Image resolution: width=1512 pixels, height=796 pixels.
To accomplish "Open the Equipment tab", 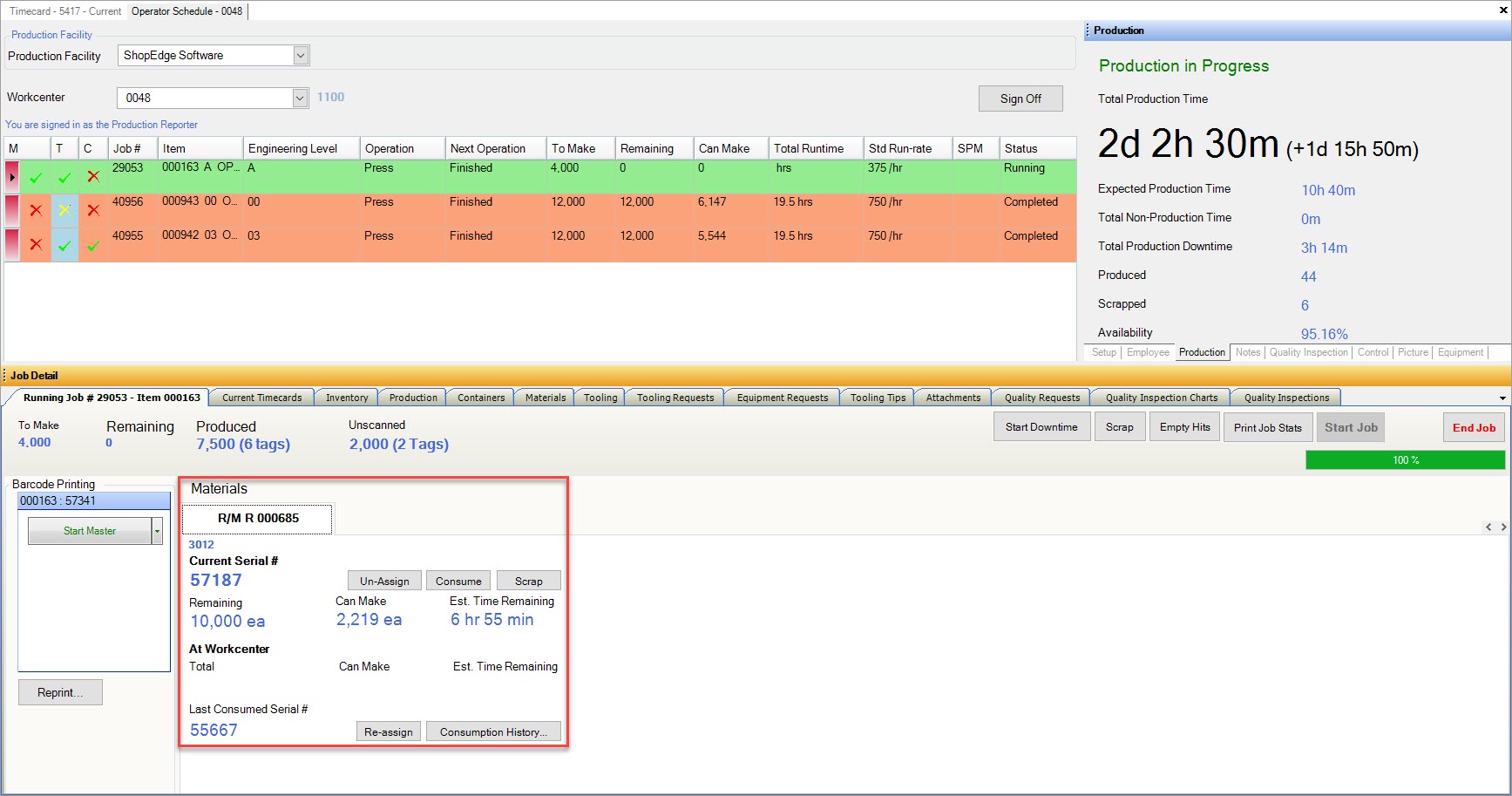I will coord(1461,352).
